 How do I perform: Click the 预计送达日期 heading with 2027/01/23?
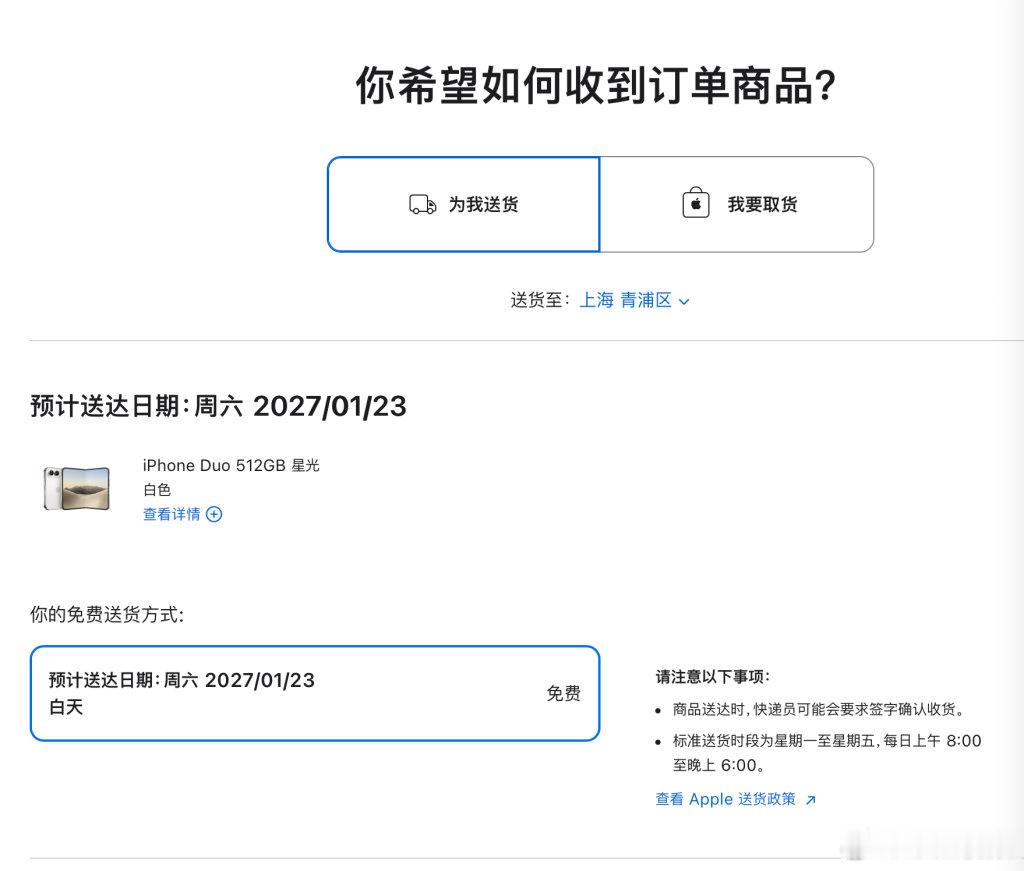pyautogui.click(x=218, y=406)
